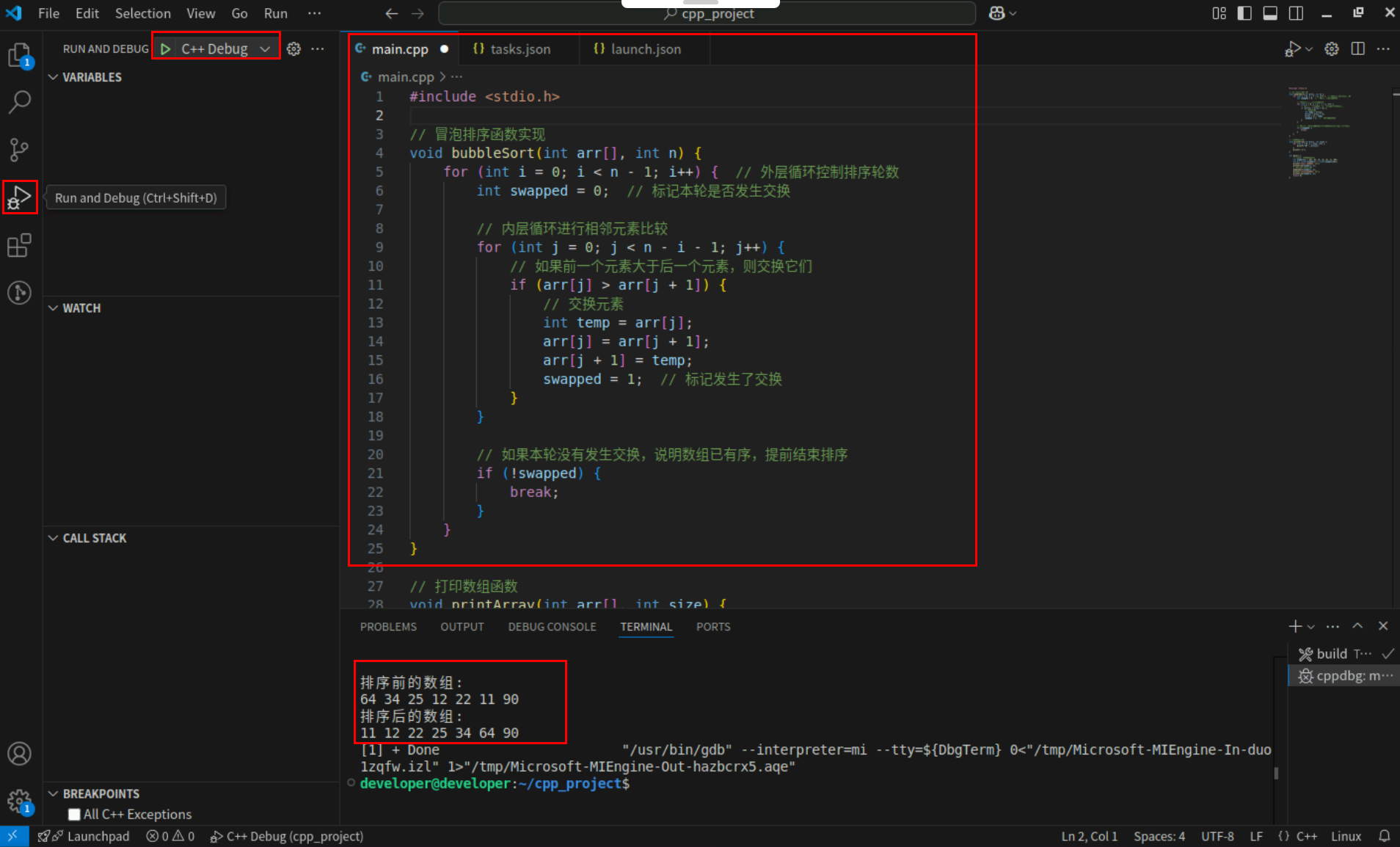Open editor toolbar gear settings
1400x847 pixels.
tap(1332, 48)
